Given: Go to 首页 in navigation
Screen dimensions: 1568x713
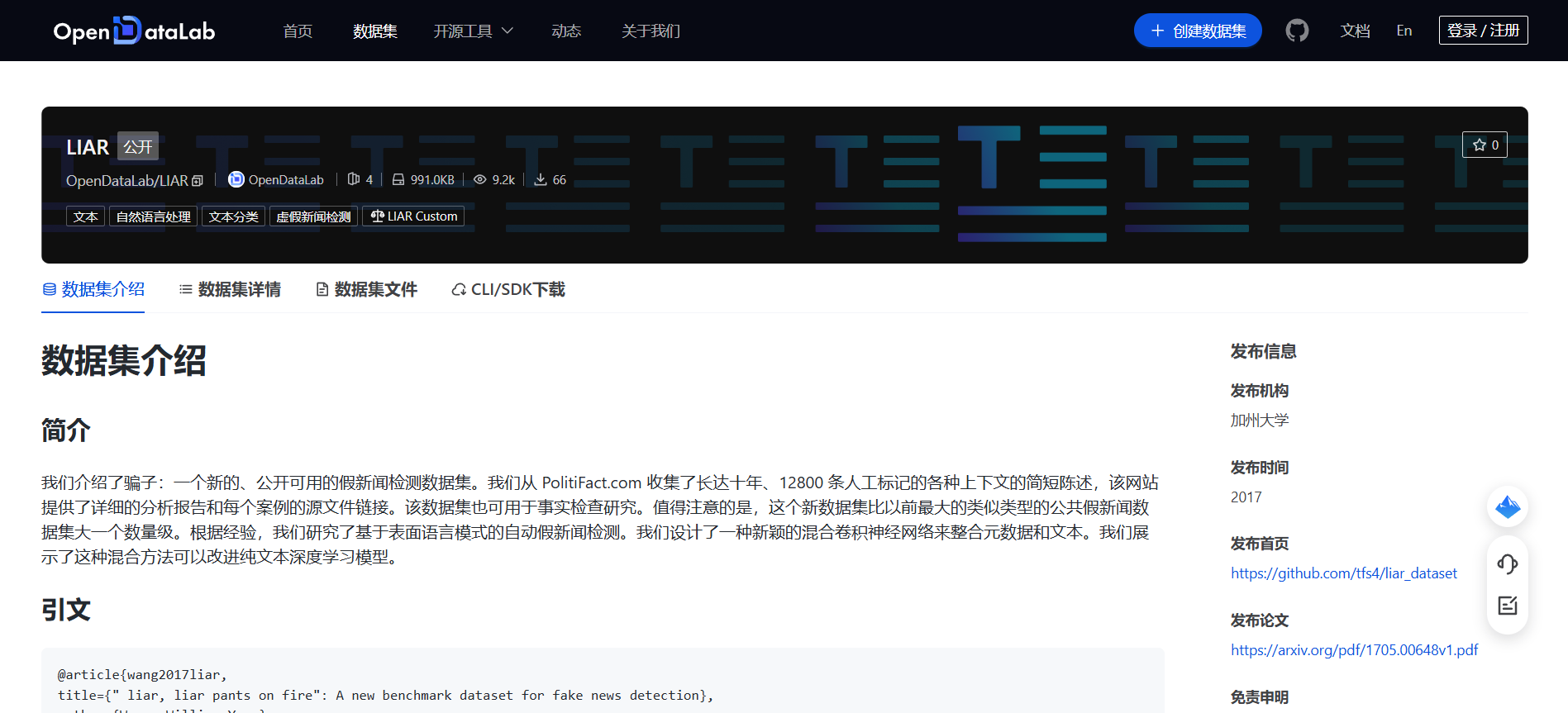Looking at the screenshot, I should [x=298, y=31].
